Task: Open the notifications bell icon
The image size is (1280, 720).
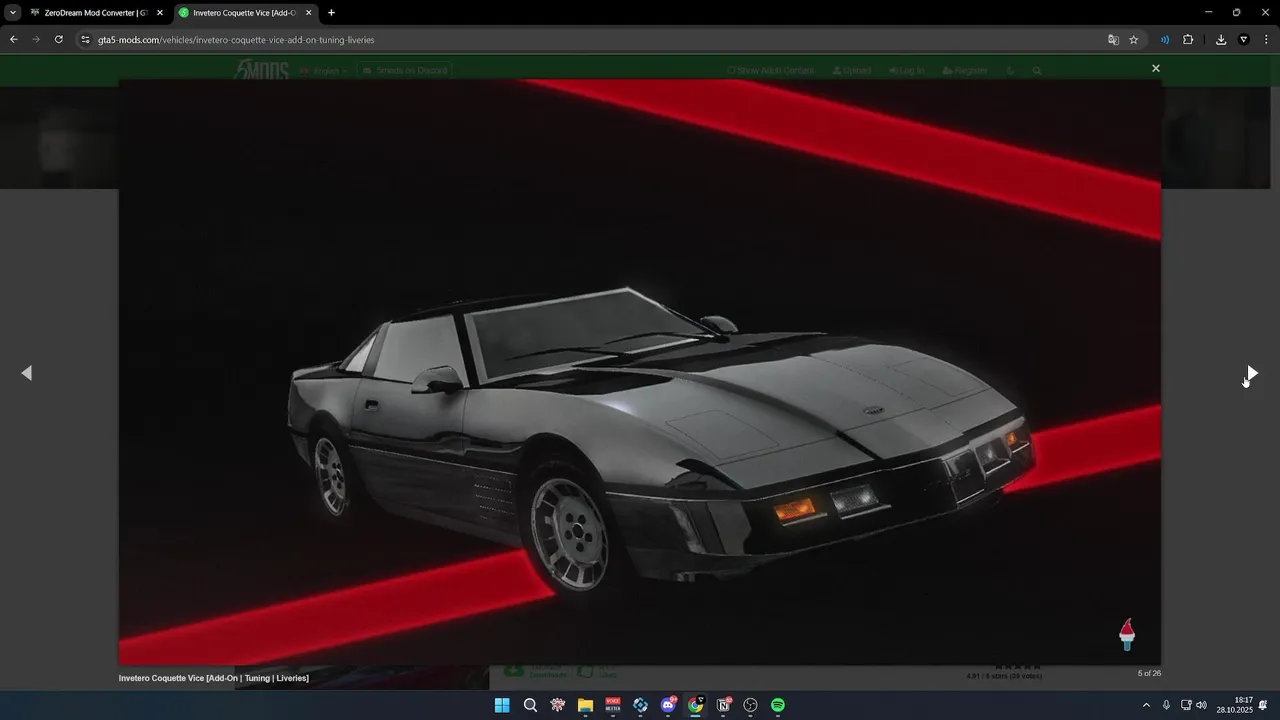Action: [1263, 705]
